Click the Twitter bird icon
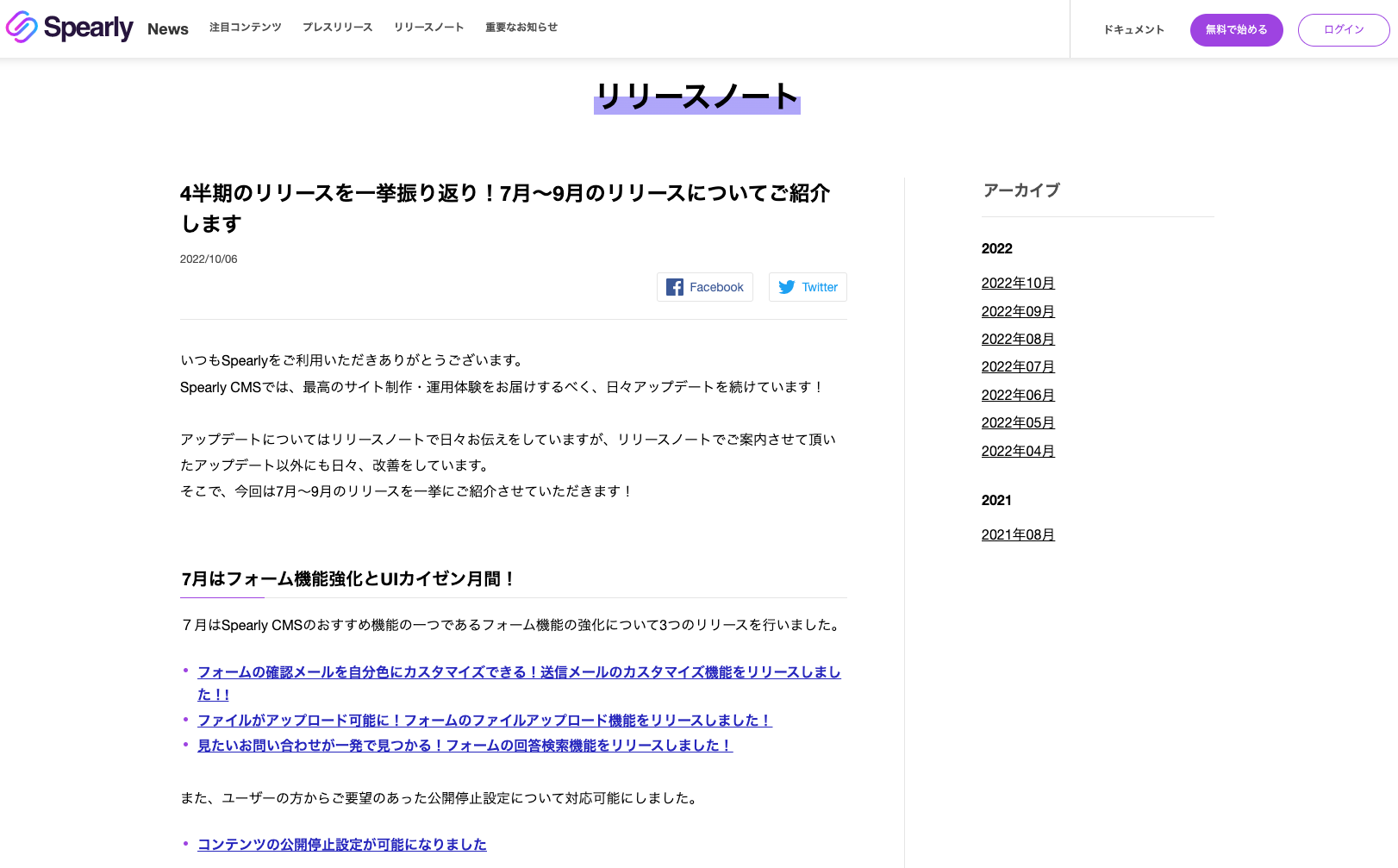Screen dimensions: 1398x868 (x=787, y=287)
